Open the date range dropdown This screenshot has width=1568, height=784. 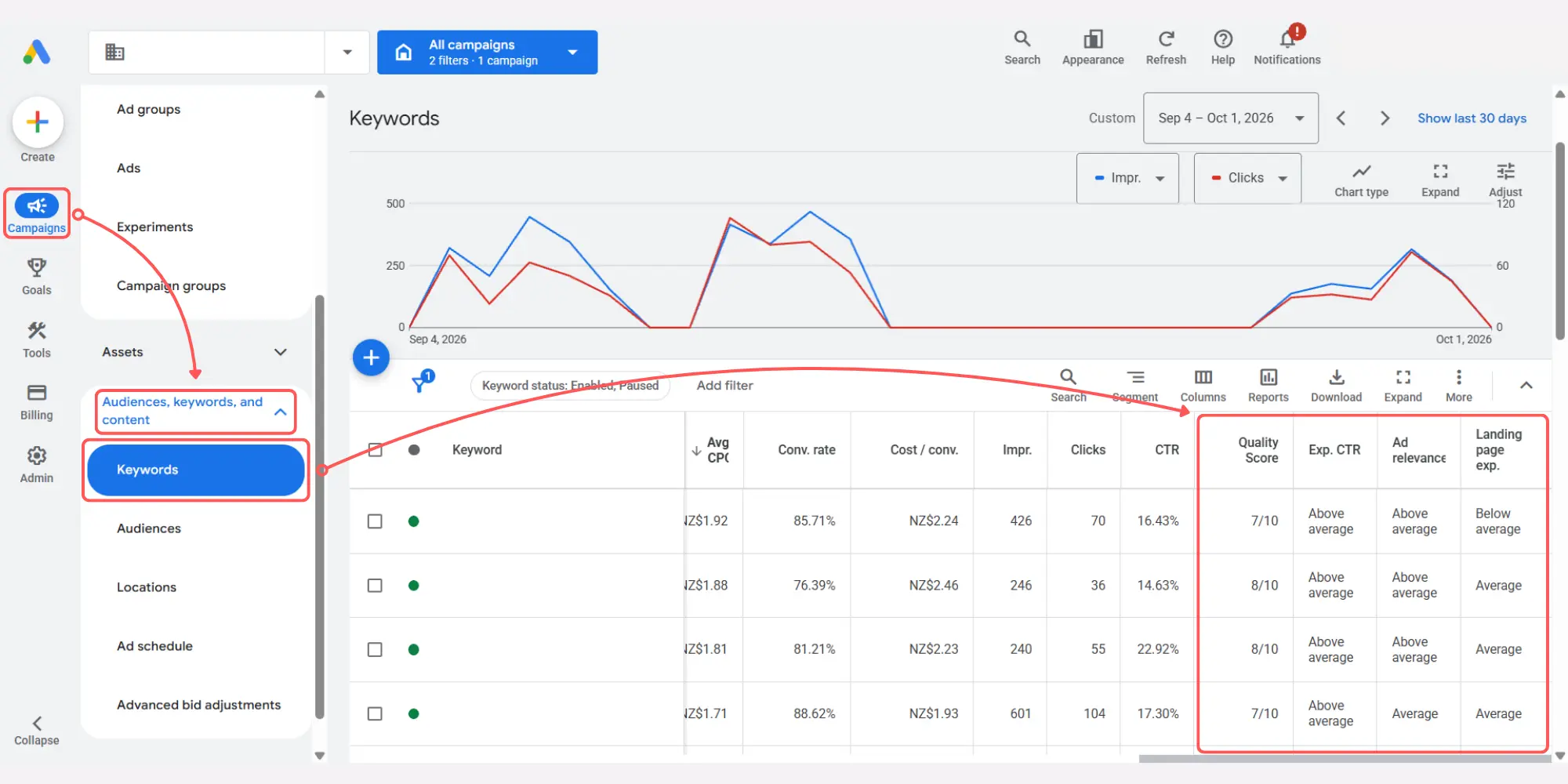click(x=1231, y=118)
